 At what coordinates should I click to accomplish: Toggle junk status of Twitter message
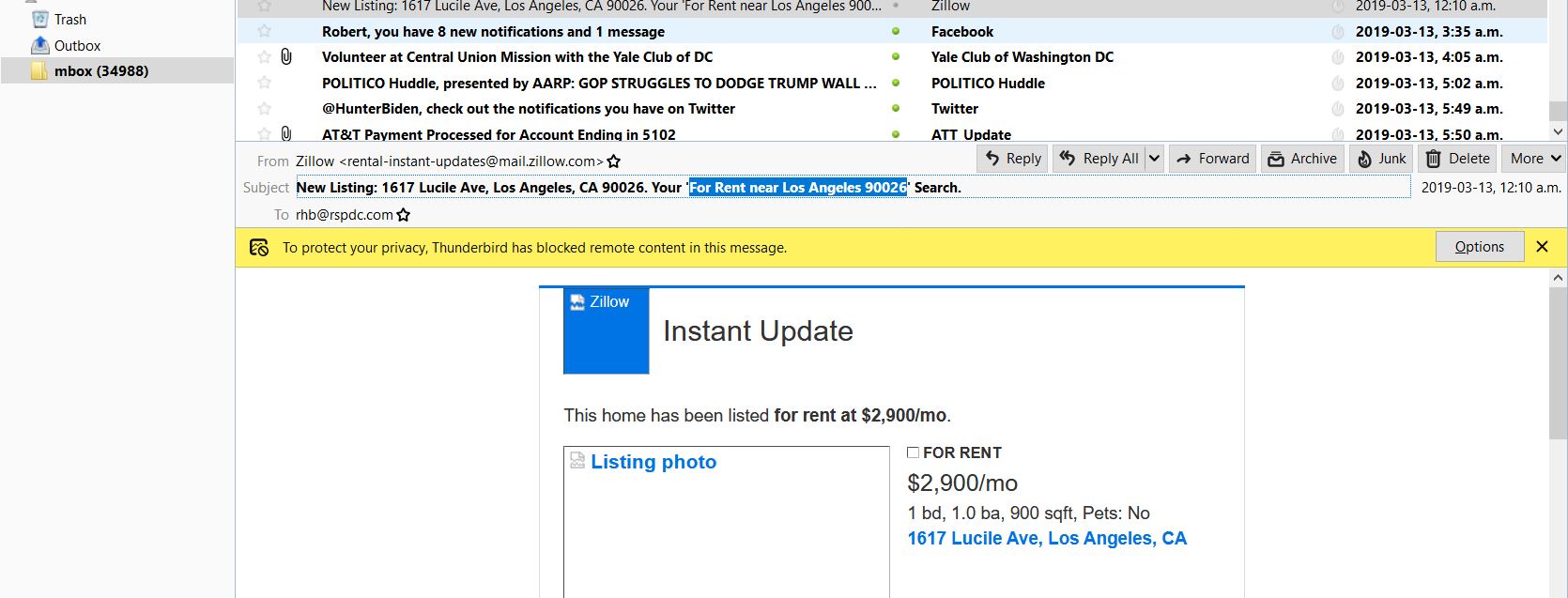coord(1338,109)
